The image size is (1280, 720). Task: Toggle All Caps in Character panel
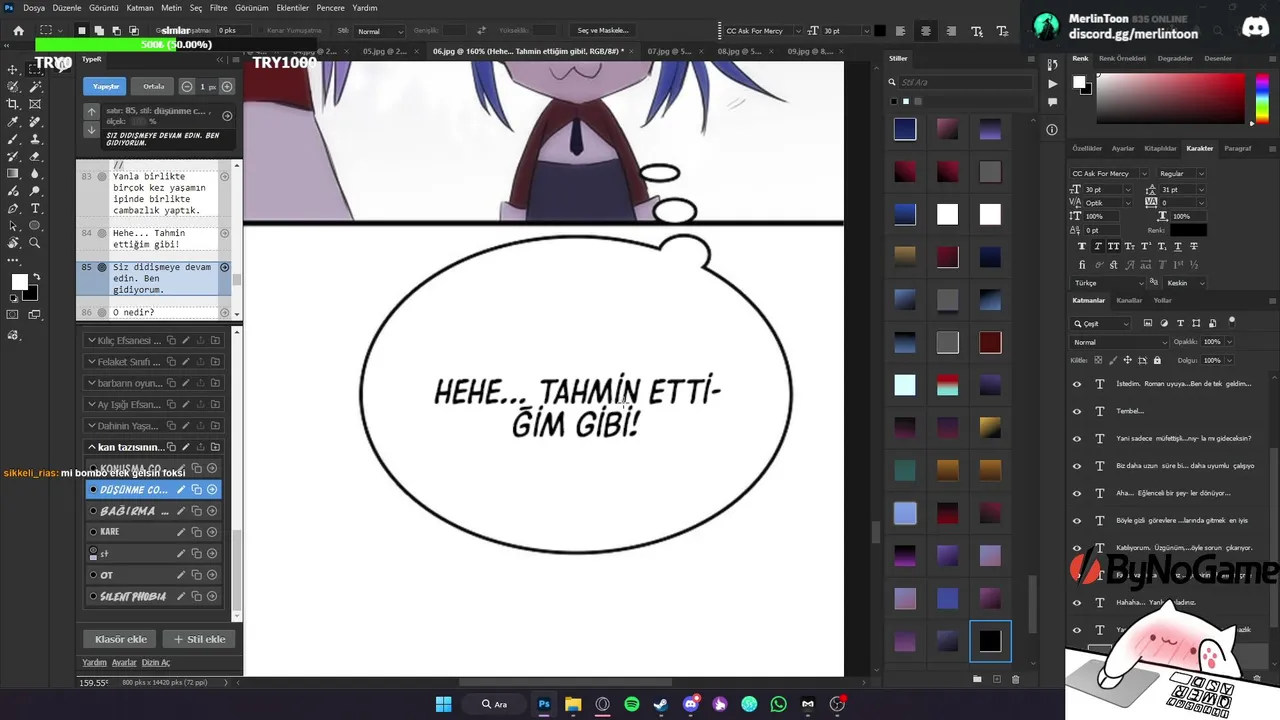(x=1116, y=245)
